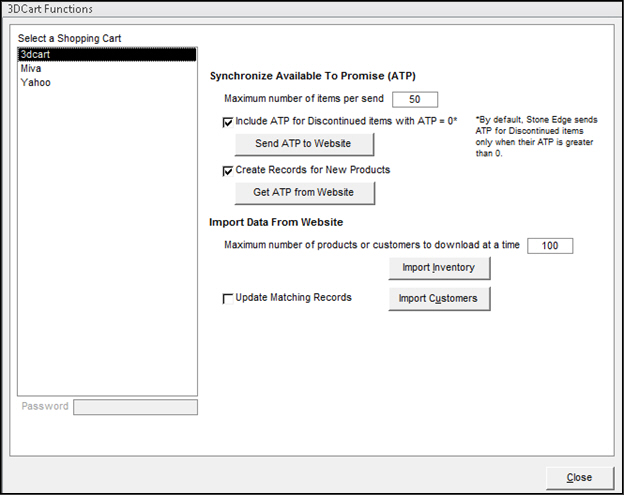Click the maximum items per send field
This screenshot has height=495, width=624.
tap(415, 99)
